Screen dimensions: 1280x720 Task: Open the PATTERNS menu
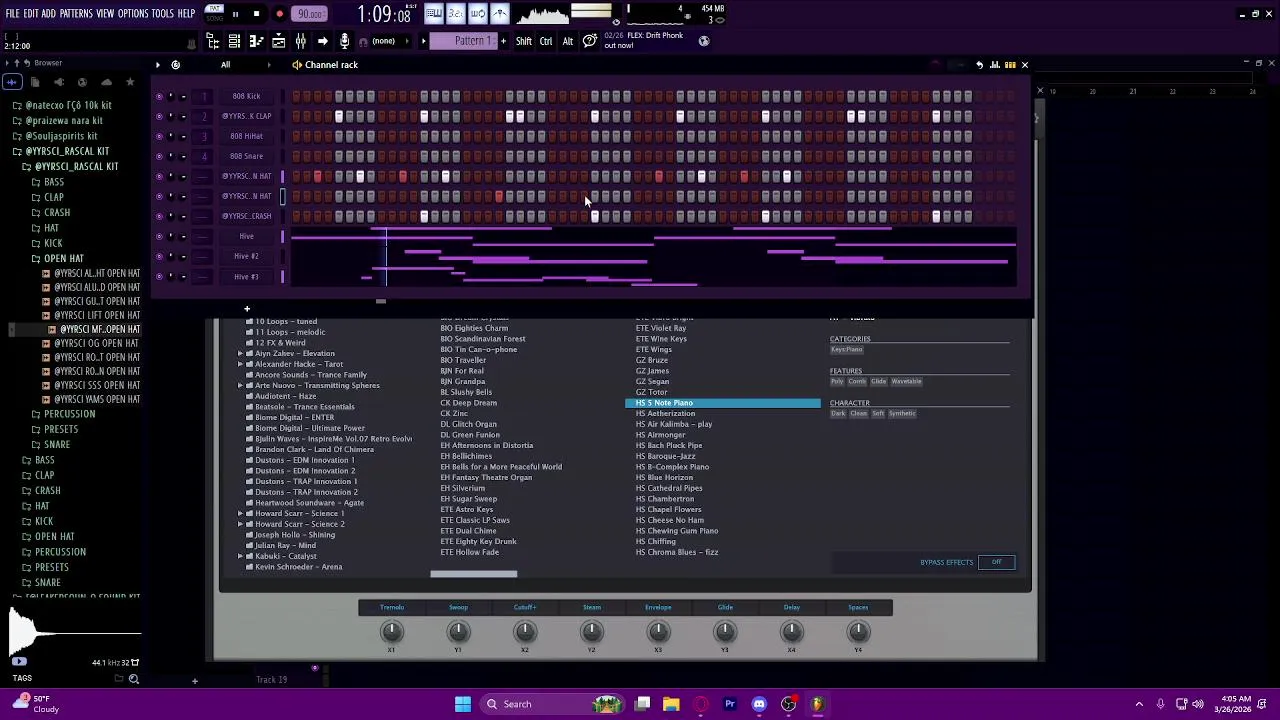point(76,14)
